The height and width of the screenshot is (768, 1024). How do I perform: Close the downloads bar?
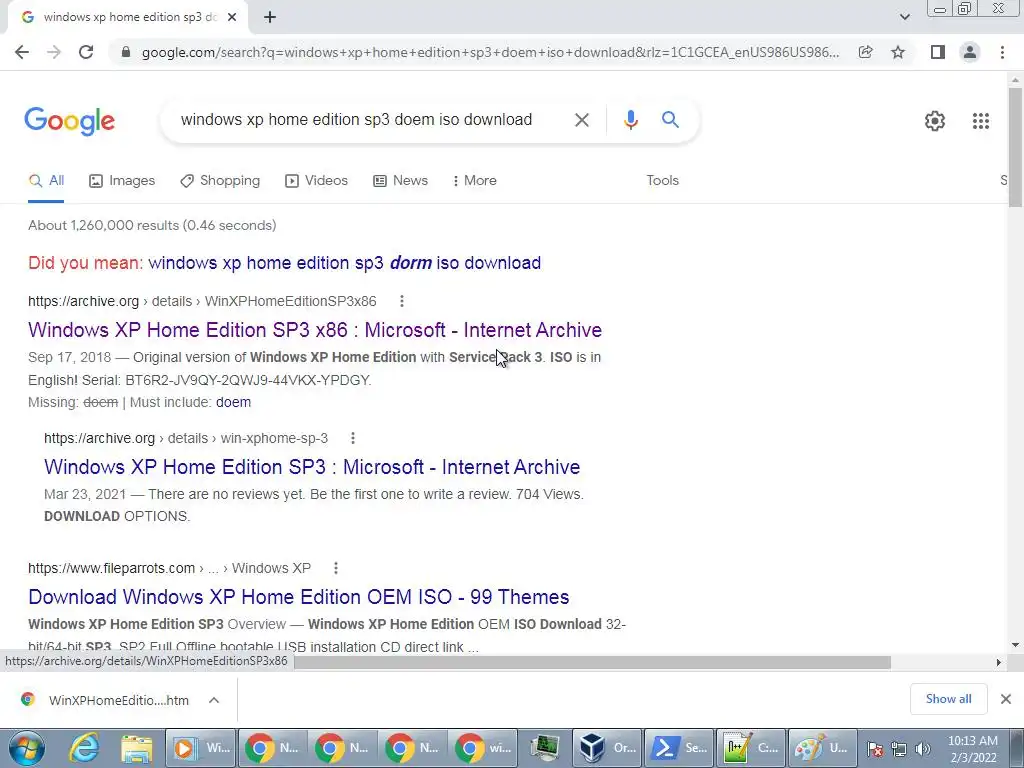tap(1006, 699)
